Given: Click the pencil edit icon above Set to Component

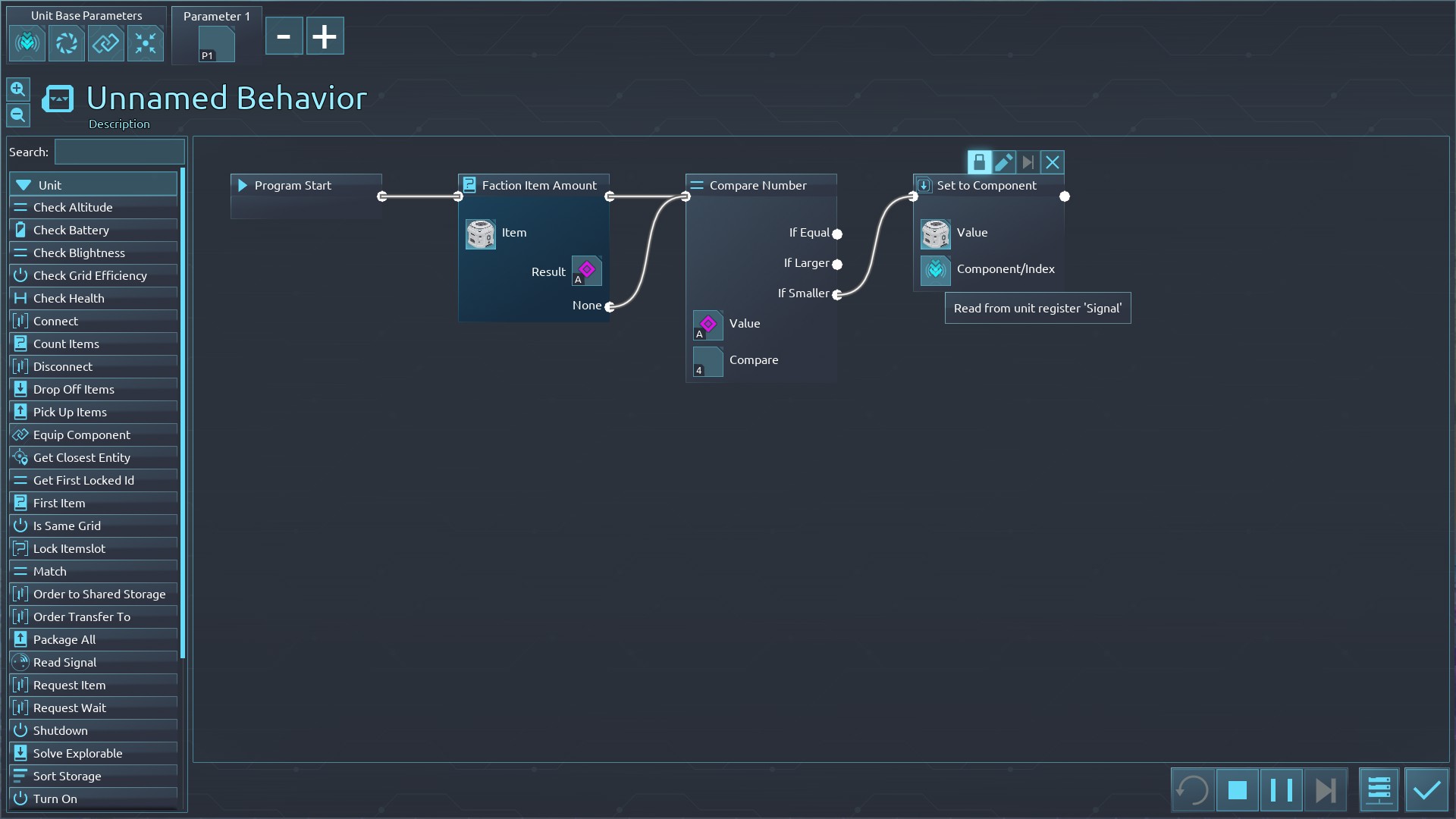Looking at the screenshot, I should coord(1003,162).
